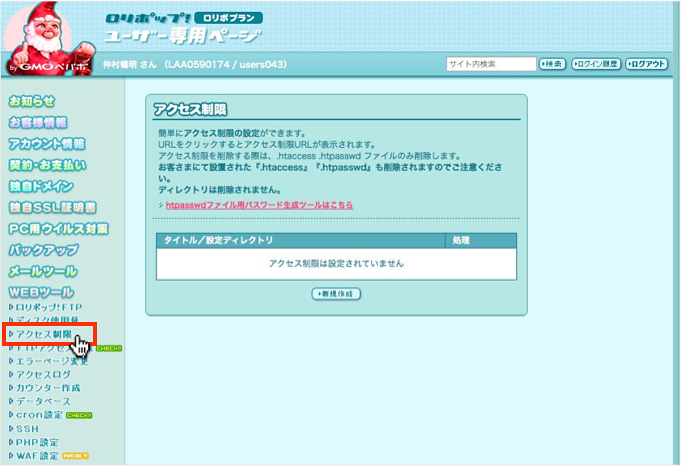Open PHP設定 in the sidebar

(37, 443)
